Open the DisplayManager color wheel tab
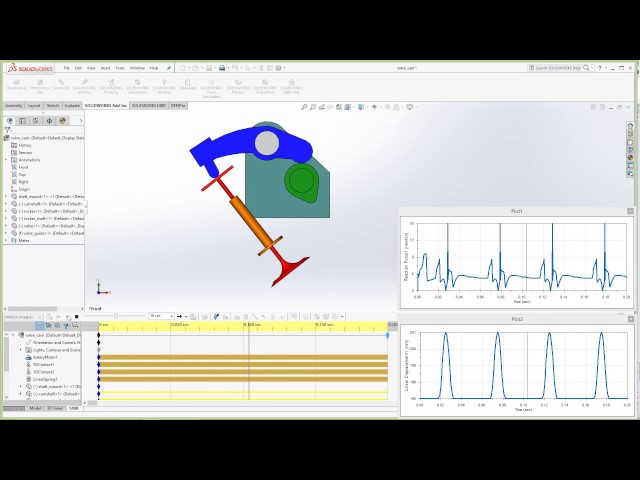The image size is (640, 480). [62, 121]
